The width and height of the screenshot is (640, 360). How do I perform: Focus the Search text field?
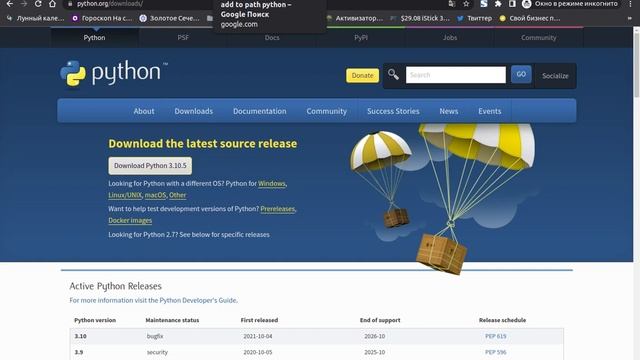click(456, 75)
